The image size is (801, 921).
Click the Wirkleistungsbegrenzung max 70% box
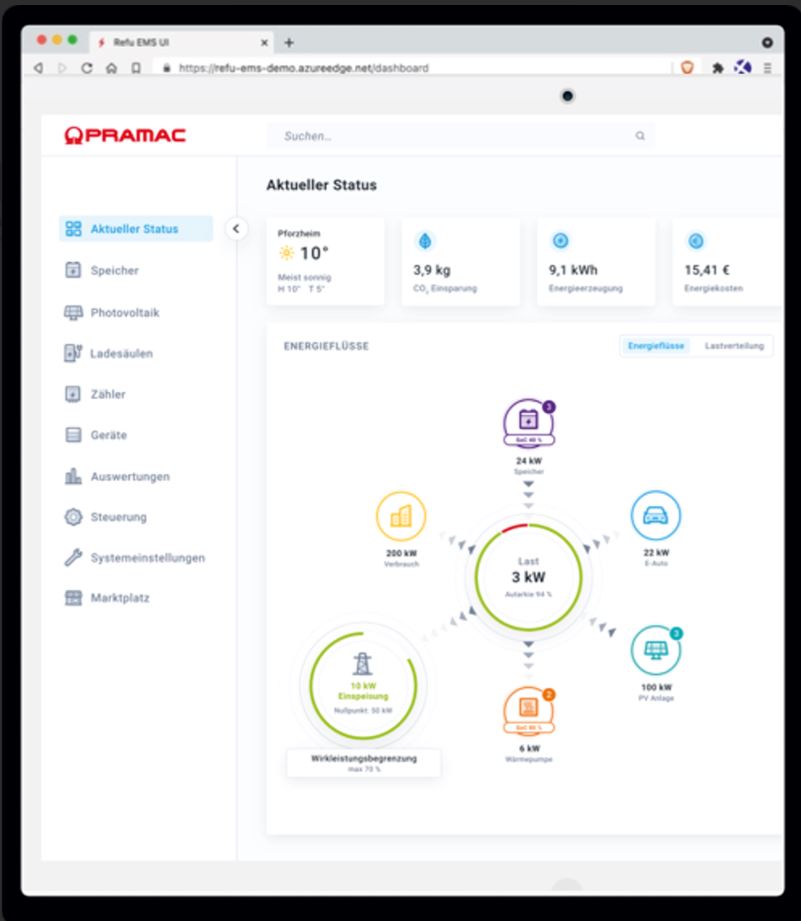click(363, 763)
